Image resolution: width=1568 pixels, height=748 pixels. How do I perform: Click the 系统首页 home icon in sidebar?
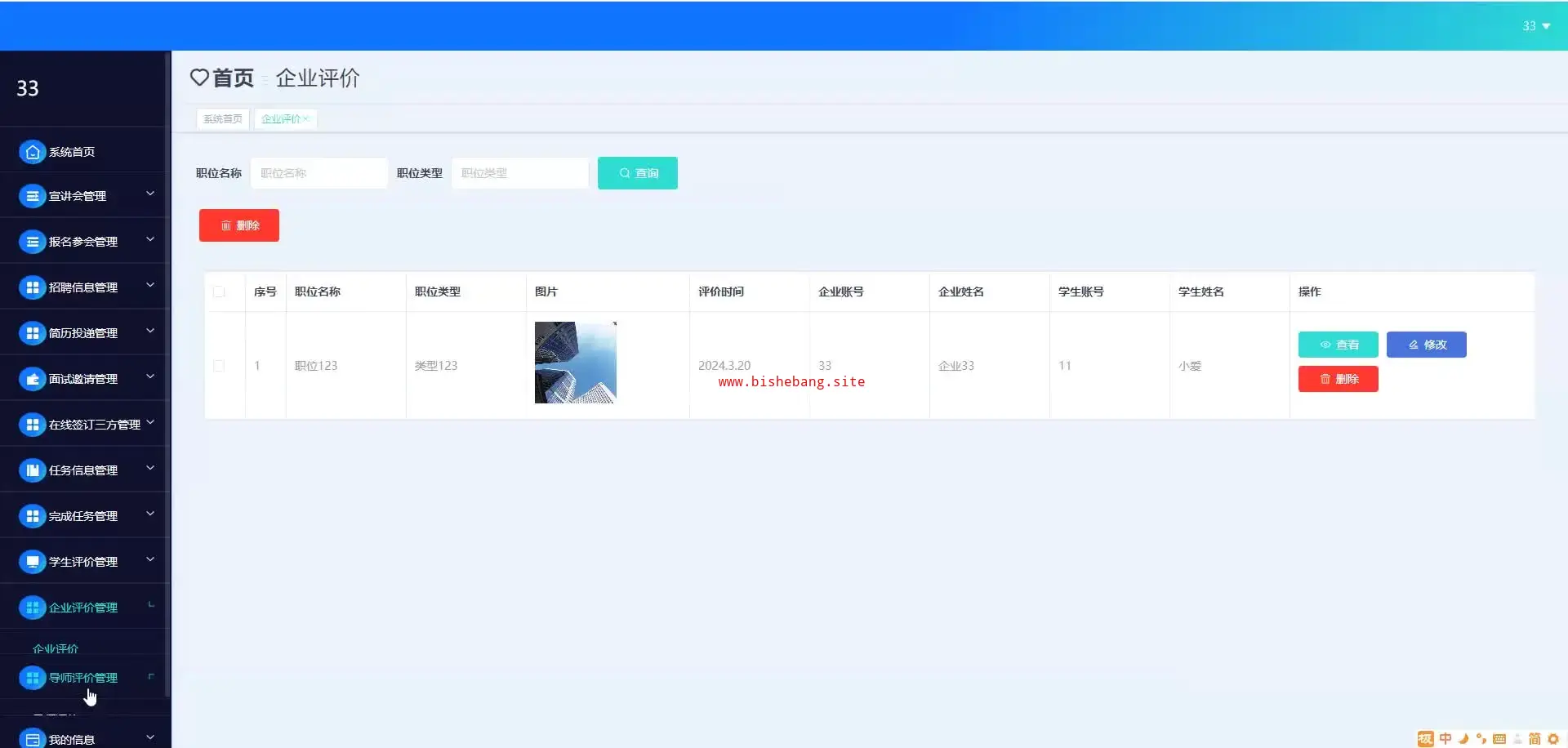click(33, 152)
